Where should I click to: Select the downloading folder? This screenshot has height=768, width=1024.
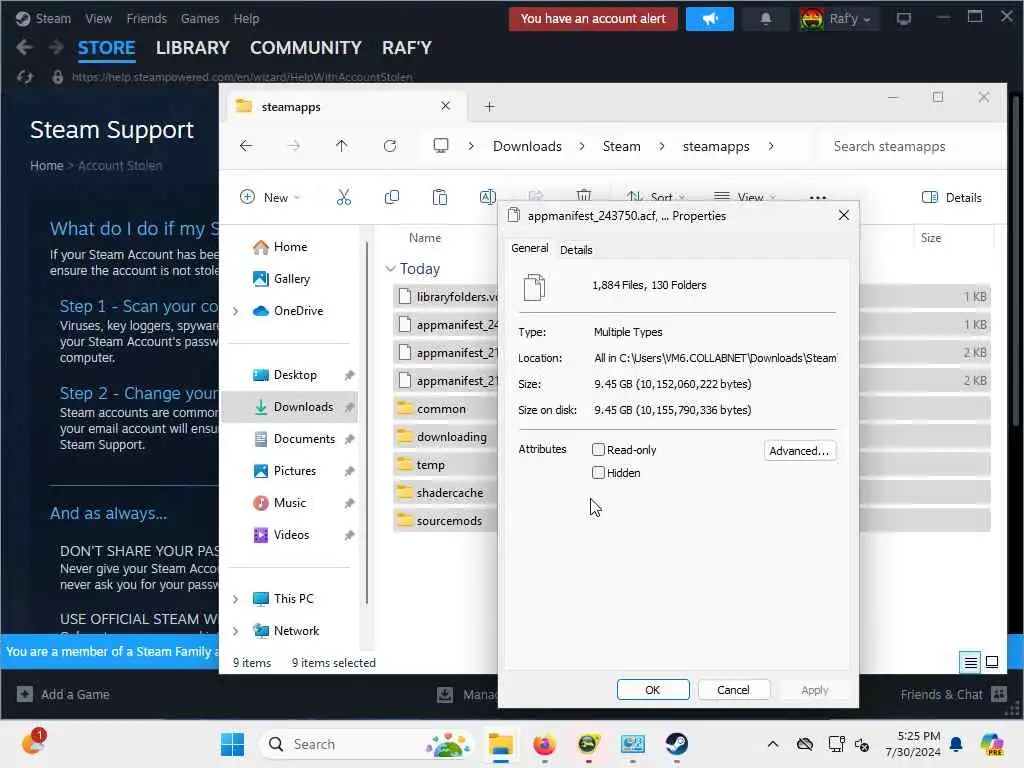tap(451, 437)
